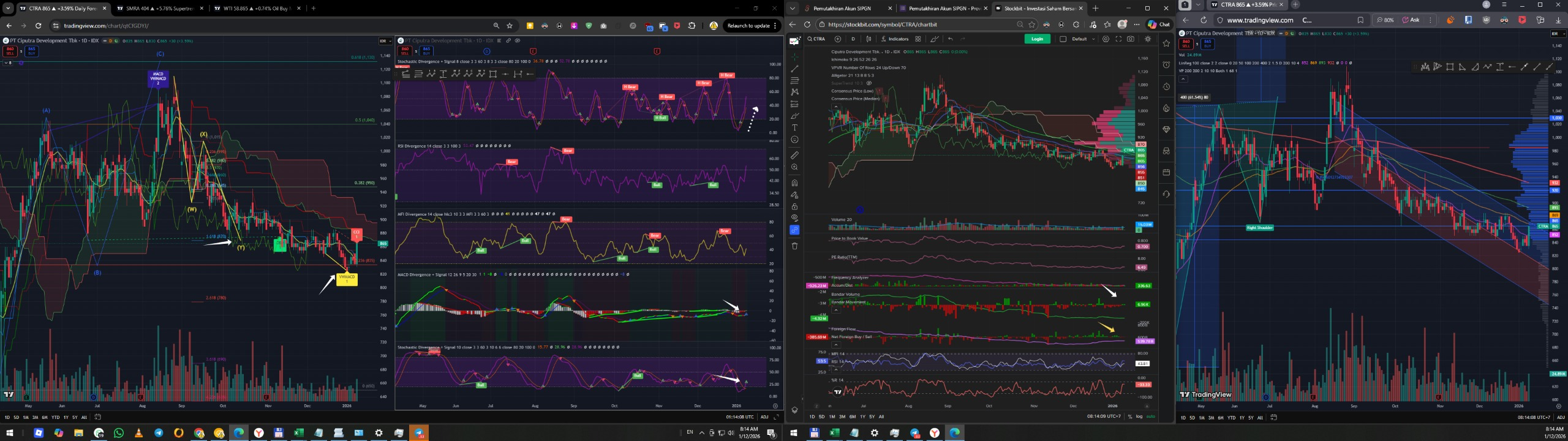
Task: Take snapshot with Stockbit camera icon
Action: click(1131, 39)
